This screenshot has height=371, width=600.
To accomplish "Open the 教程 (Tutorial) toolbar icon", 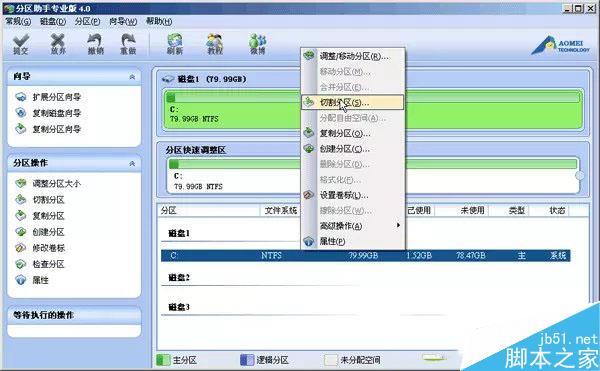I will pos(215,44).
